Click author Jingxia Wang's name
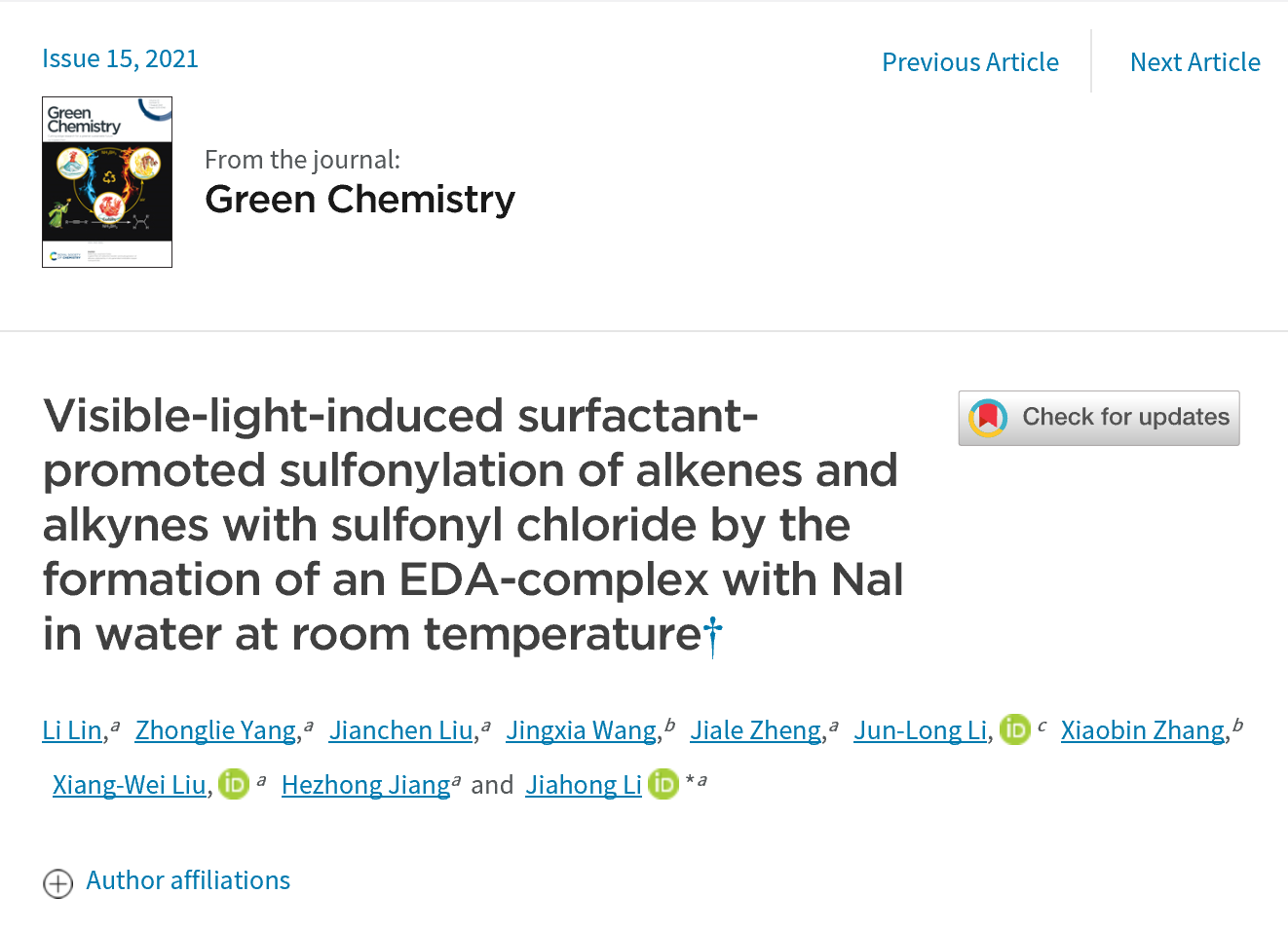Image resolution: width=1288 pixels, height=932 pixels. point(581,730)
